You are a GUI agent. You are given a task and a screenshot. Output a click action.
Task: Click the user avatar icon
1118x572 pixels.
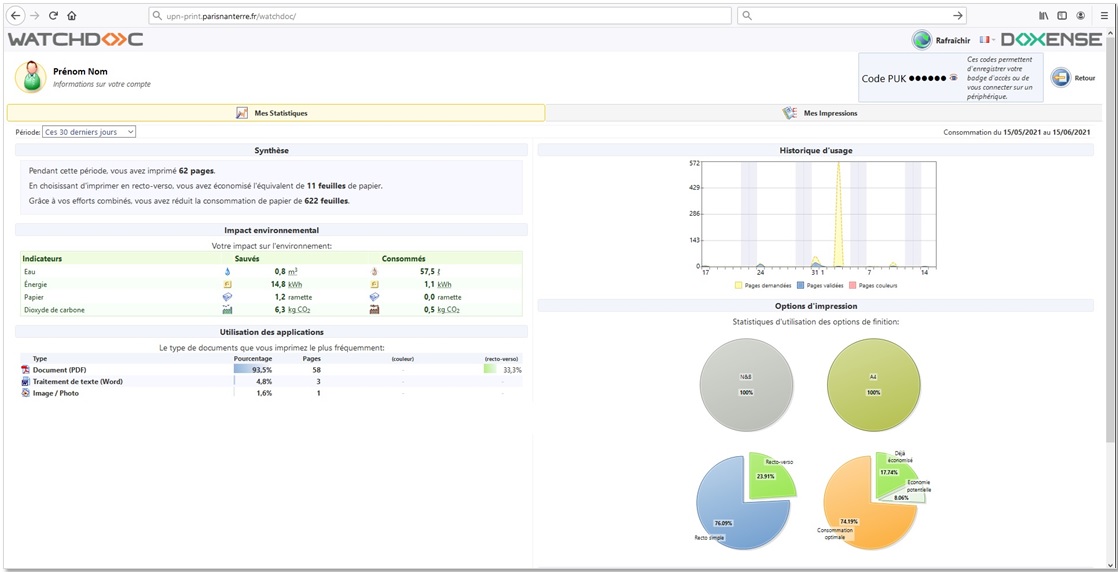[33, 77]
